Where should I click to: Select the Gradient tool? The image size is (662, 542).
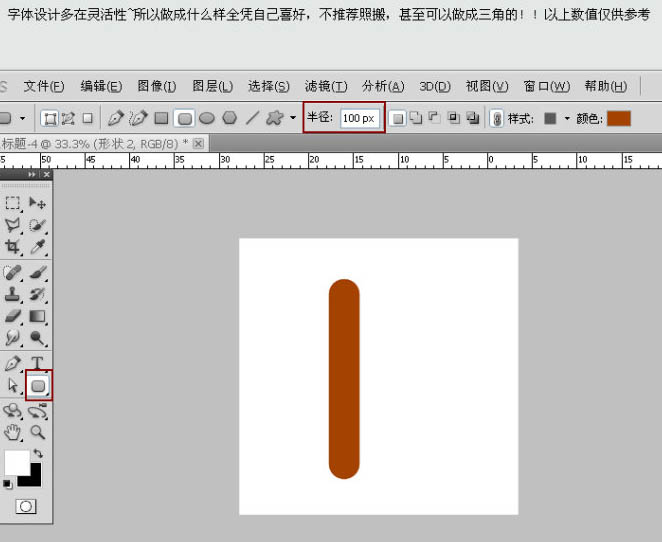tap(38, 316)
